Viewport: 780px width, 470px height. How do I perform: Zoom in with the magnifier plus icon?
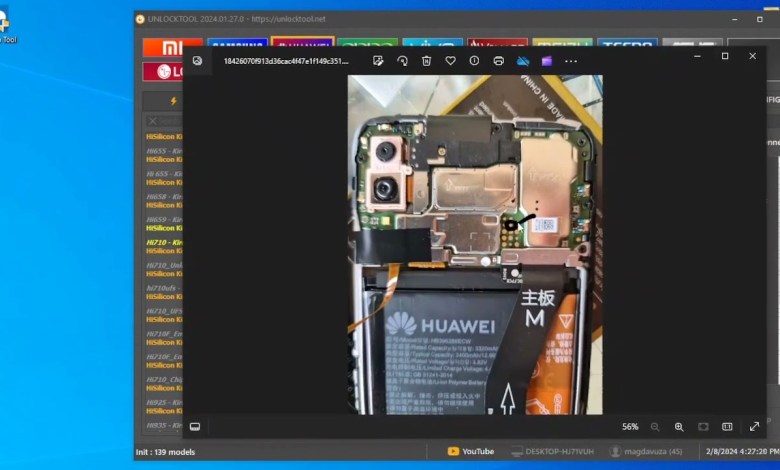(679, 426)
